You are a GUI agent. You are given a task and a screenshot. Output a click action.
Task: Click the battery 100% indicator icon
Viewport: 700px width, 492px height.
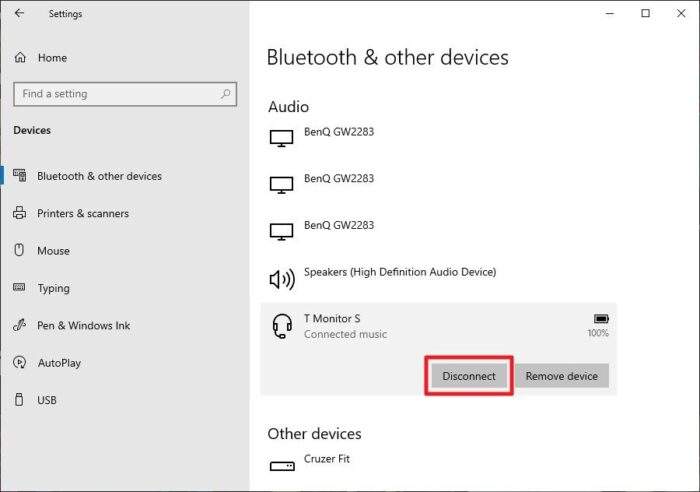[x=601, y=319]
